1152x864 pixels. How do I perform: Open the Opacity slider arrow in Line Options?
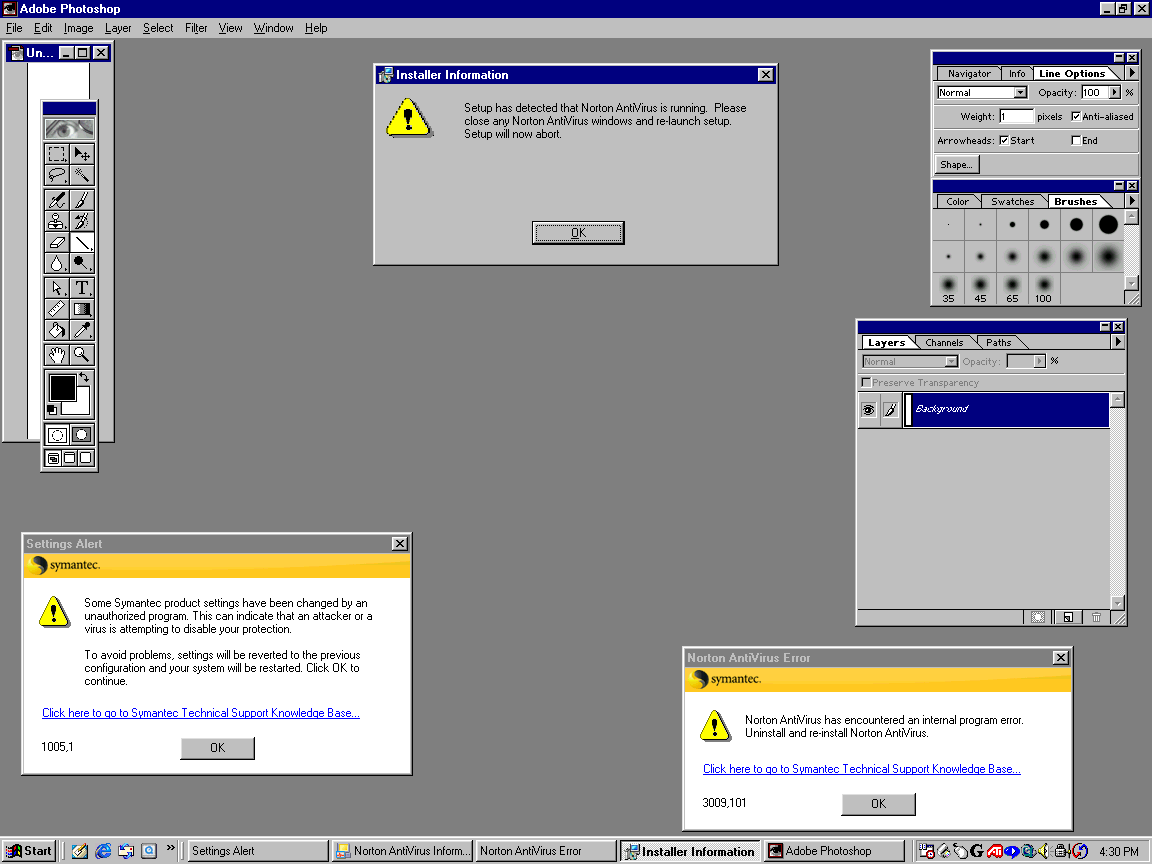1115,93
